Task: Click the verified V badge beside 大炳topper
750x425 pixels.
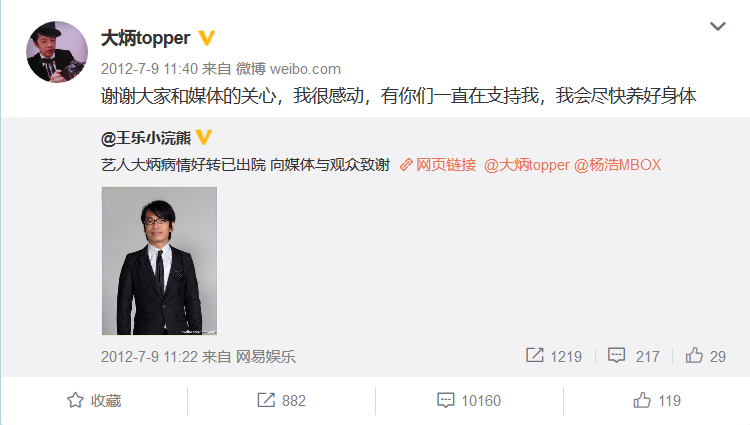Action: point(207,38)
